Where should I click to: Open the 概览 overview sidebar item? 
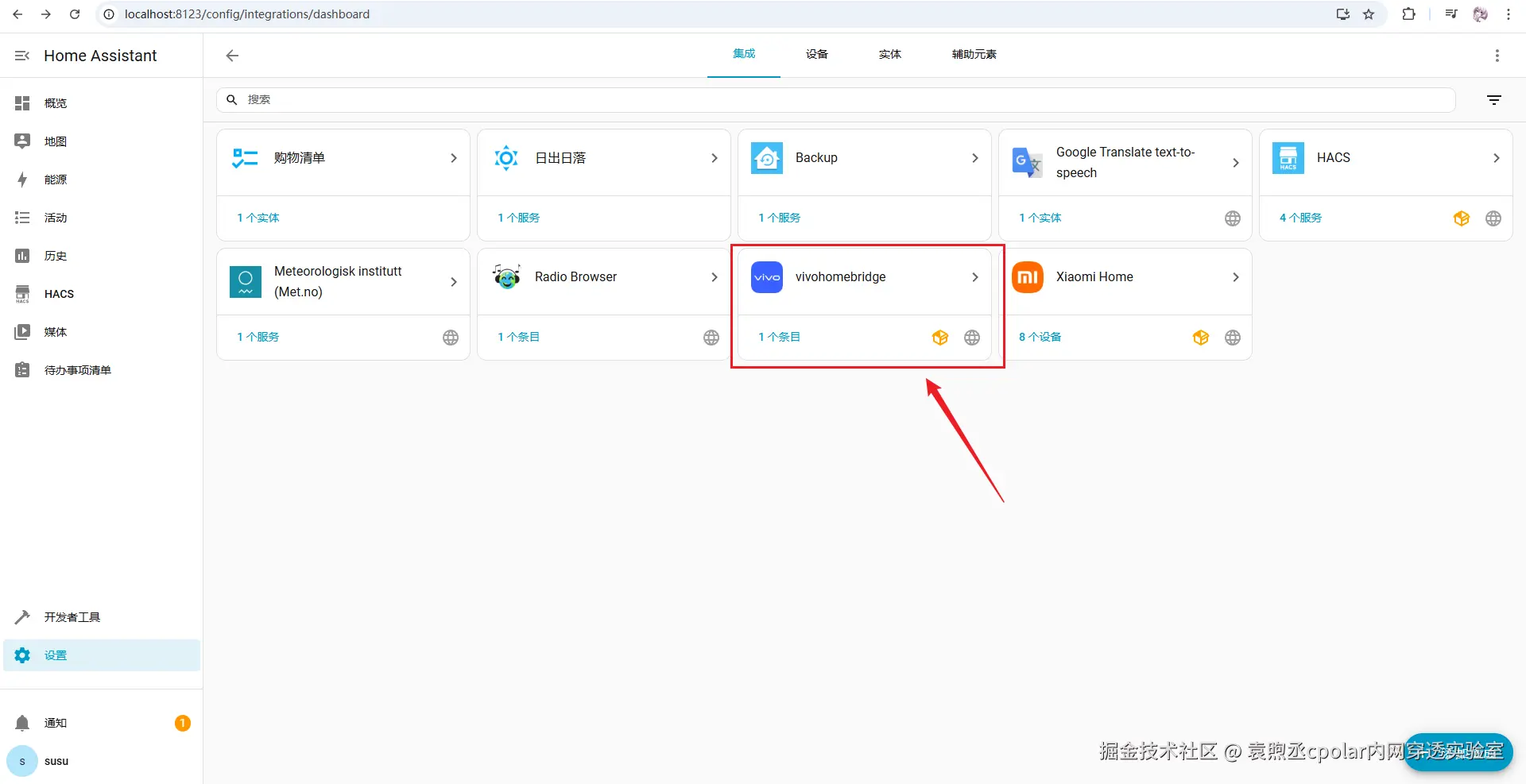coord(102,103)
